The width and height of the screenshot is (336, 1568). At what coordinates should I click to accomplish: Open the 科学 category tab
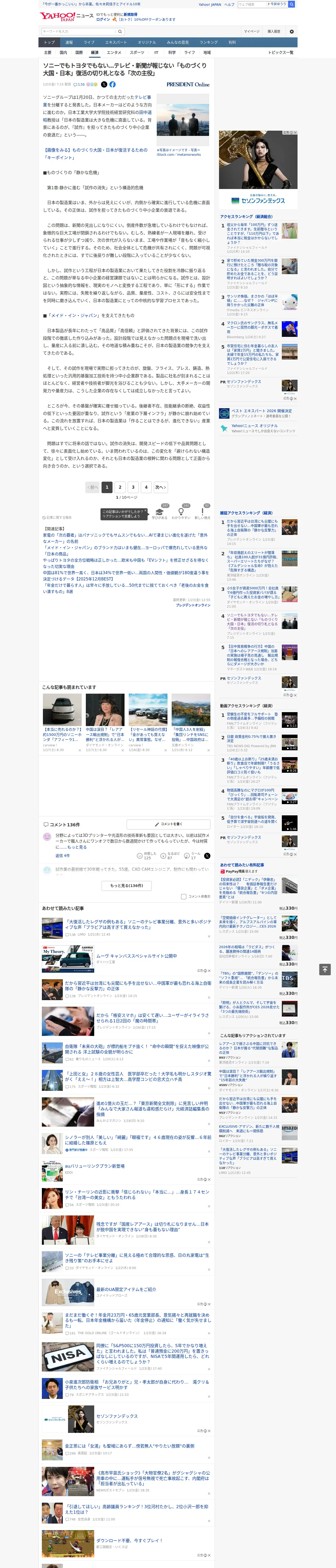tap(172, 52)
